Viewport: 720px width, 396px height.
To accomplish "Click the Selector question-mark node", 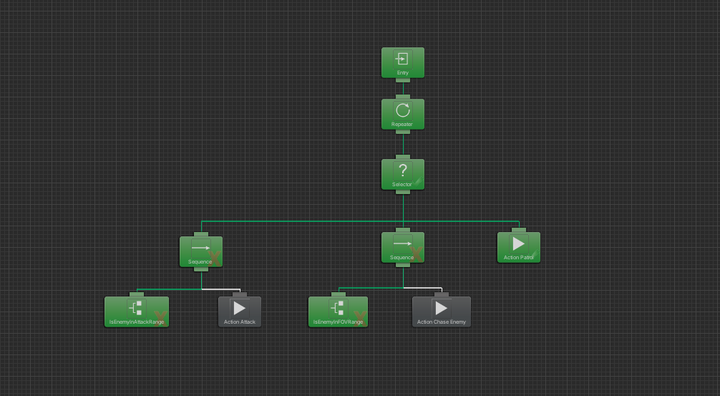I will (403, 175).
